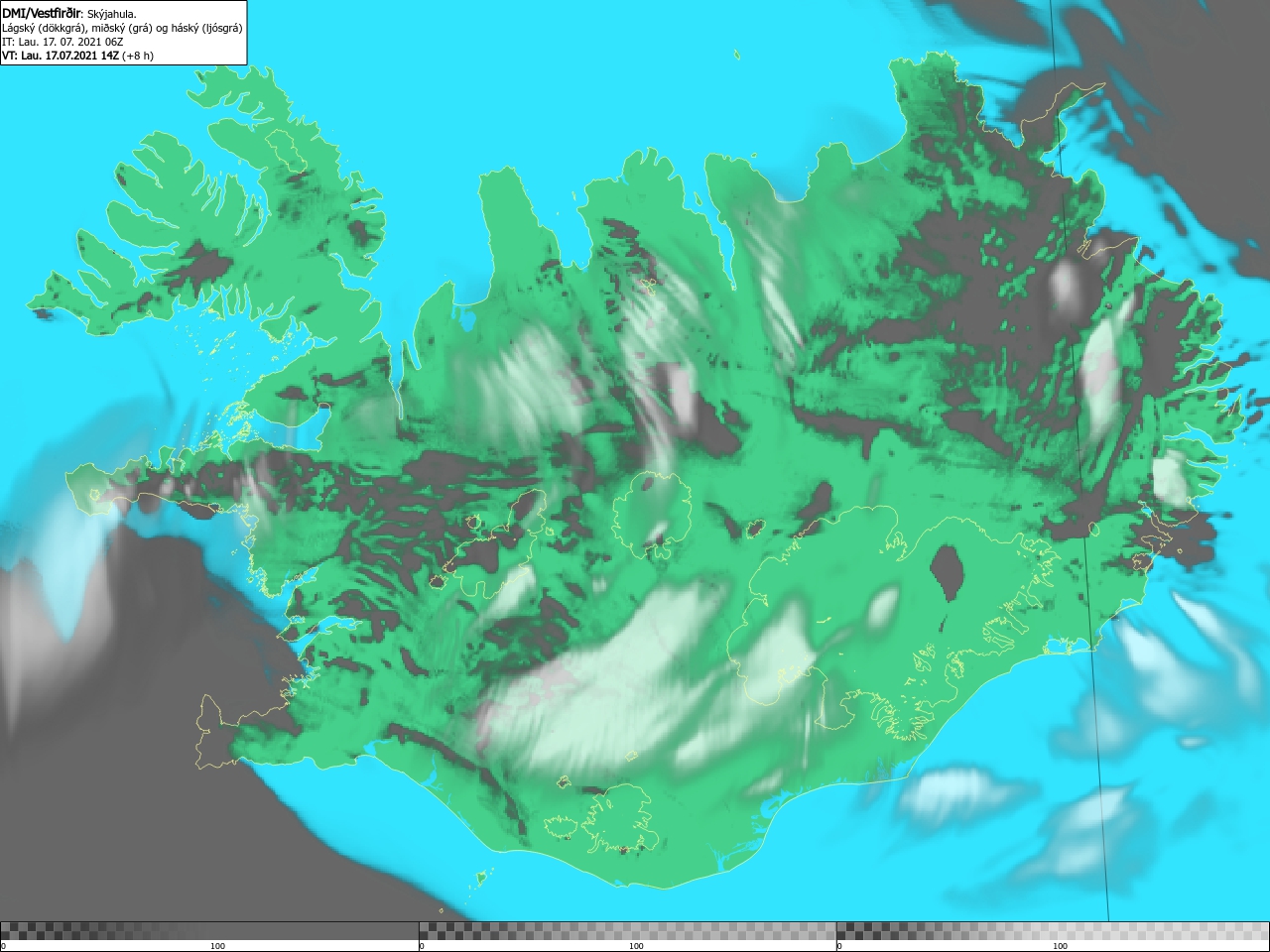Click the dark grey low-cloud scale bar
1270x952 pixels.
coord(209,931)
